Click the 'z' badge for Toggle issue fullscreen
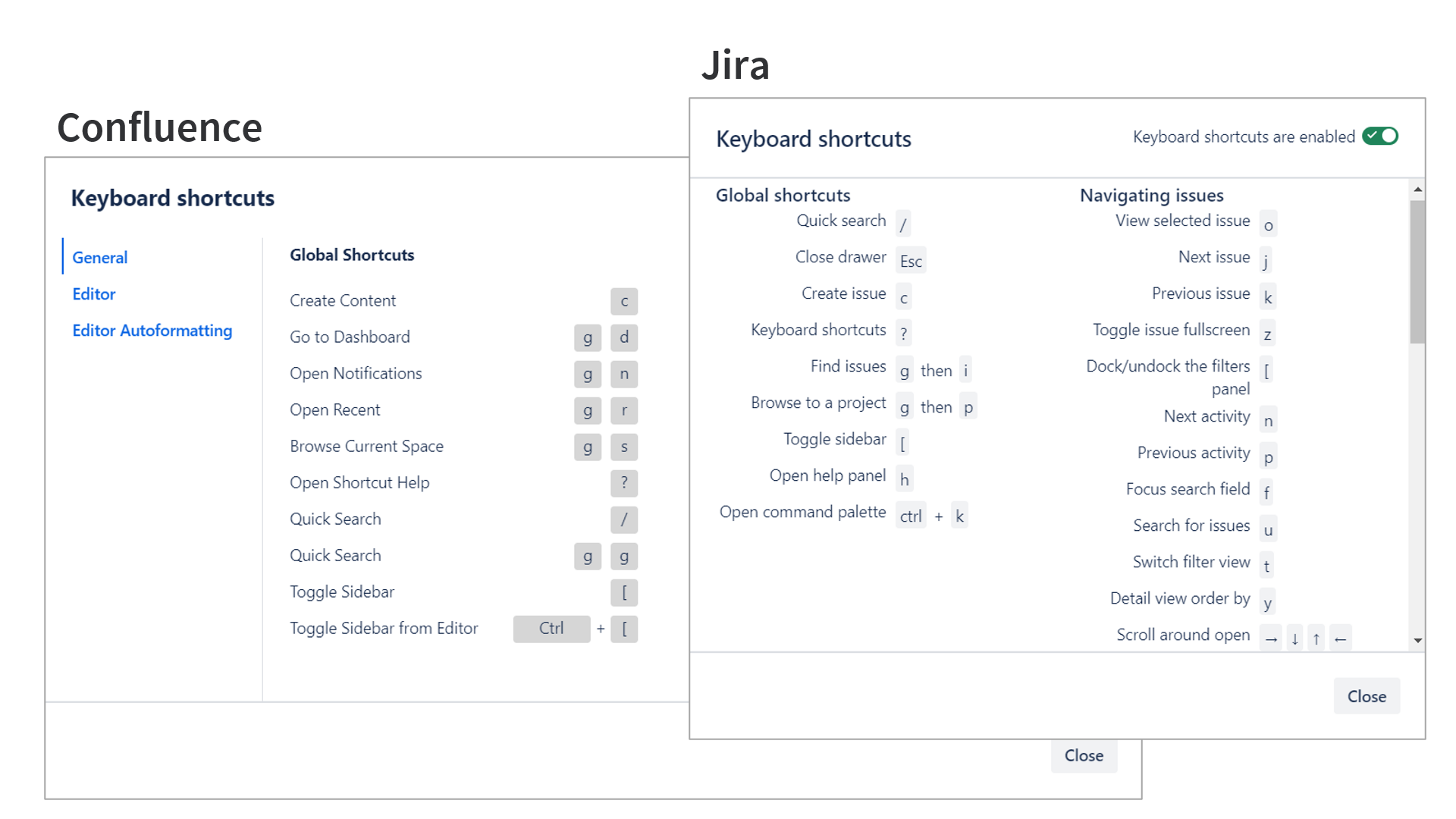 (1267, 332)
